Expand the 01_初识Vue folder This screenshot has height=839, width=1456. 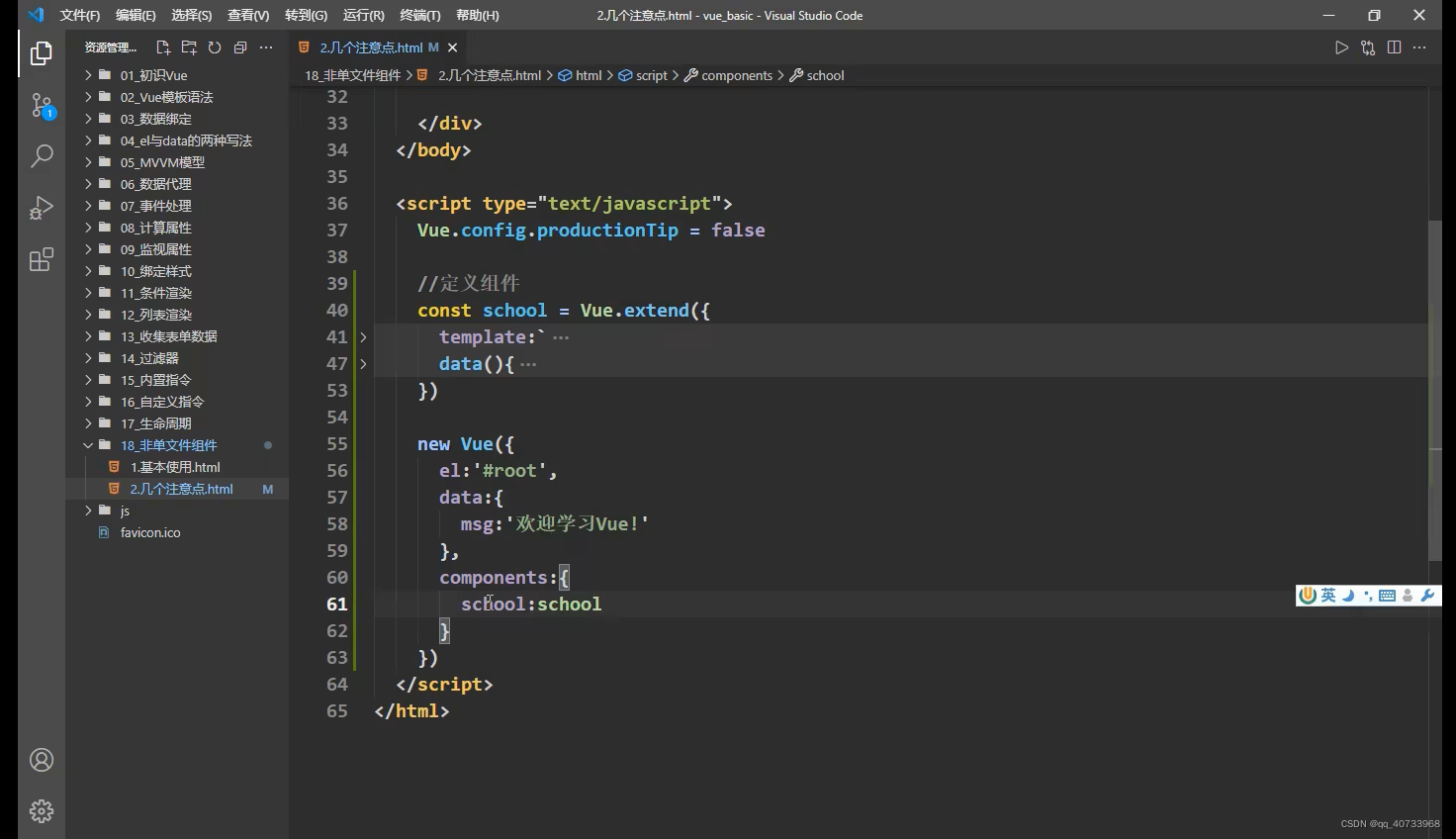177,75
